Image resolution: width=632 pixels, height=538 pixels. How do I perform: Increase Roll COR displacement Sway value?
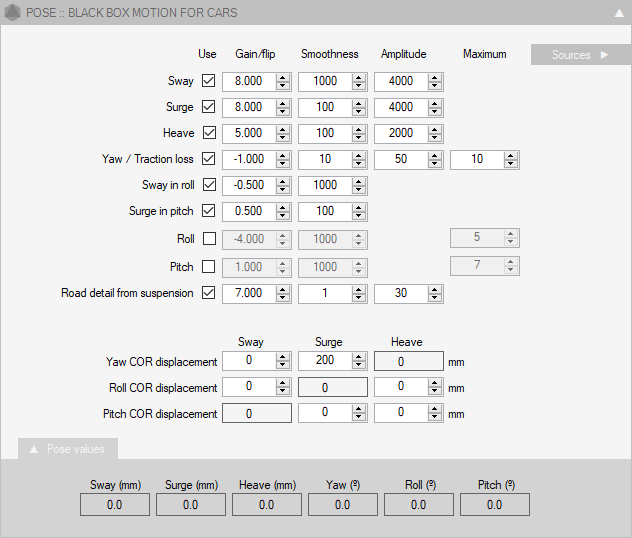(x=283, y=383)
